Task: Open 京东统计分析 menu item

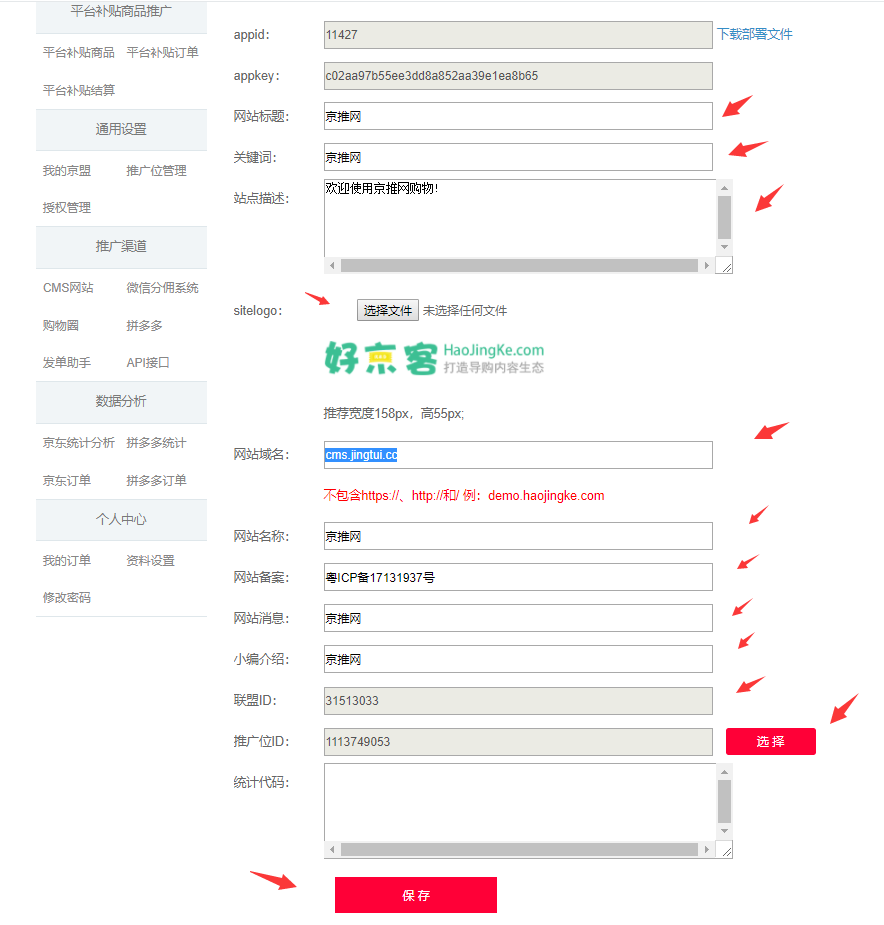Action: pos(78,443)
